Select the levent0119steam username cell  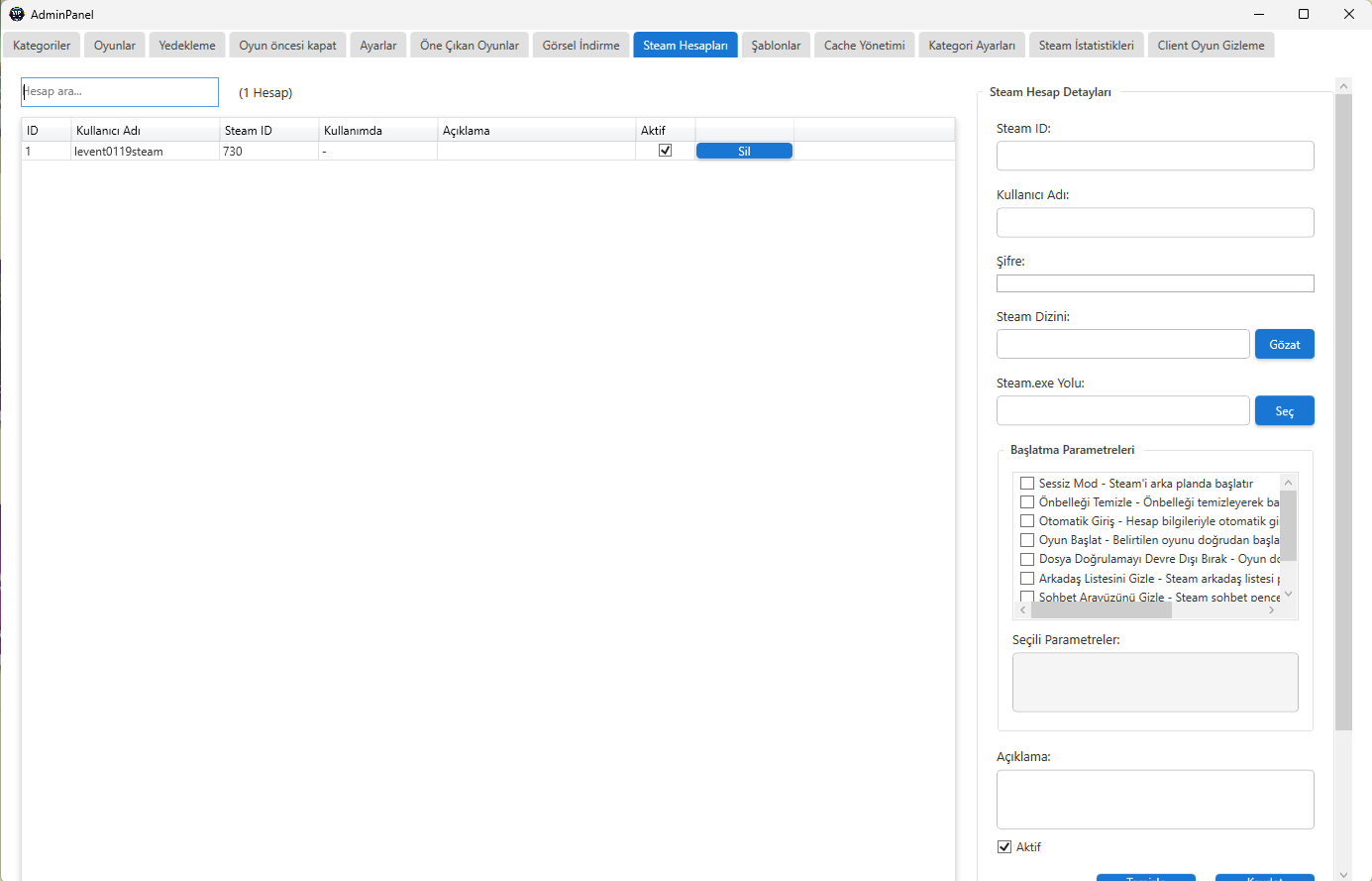(146, 152)
